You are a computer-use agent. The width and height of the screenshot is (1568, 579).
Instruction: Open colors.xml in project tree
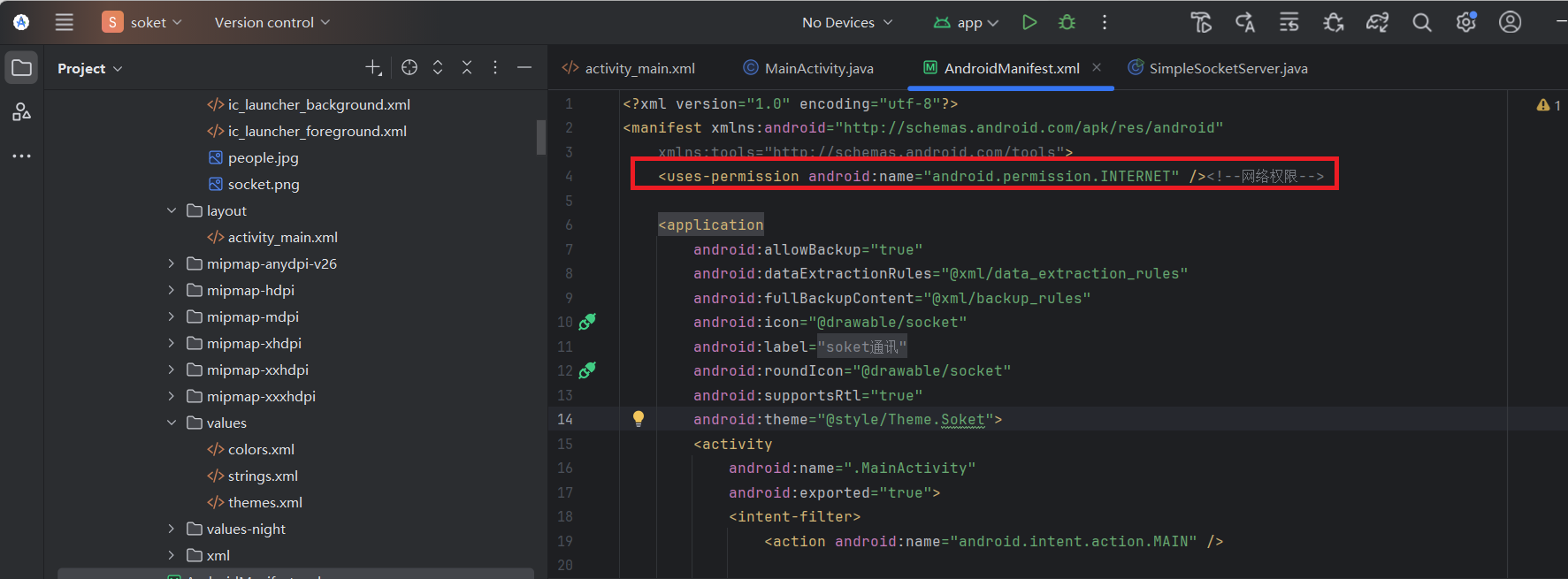tap(251, 449)
